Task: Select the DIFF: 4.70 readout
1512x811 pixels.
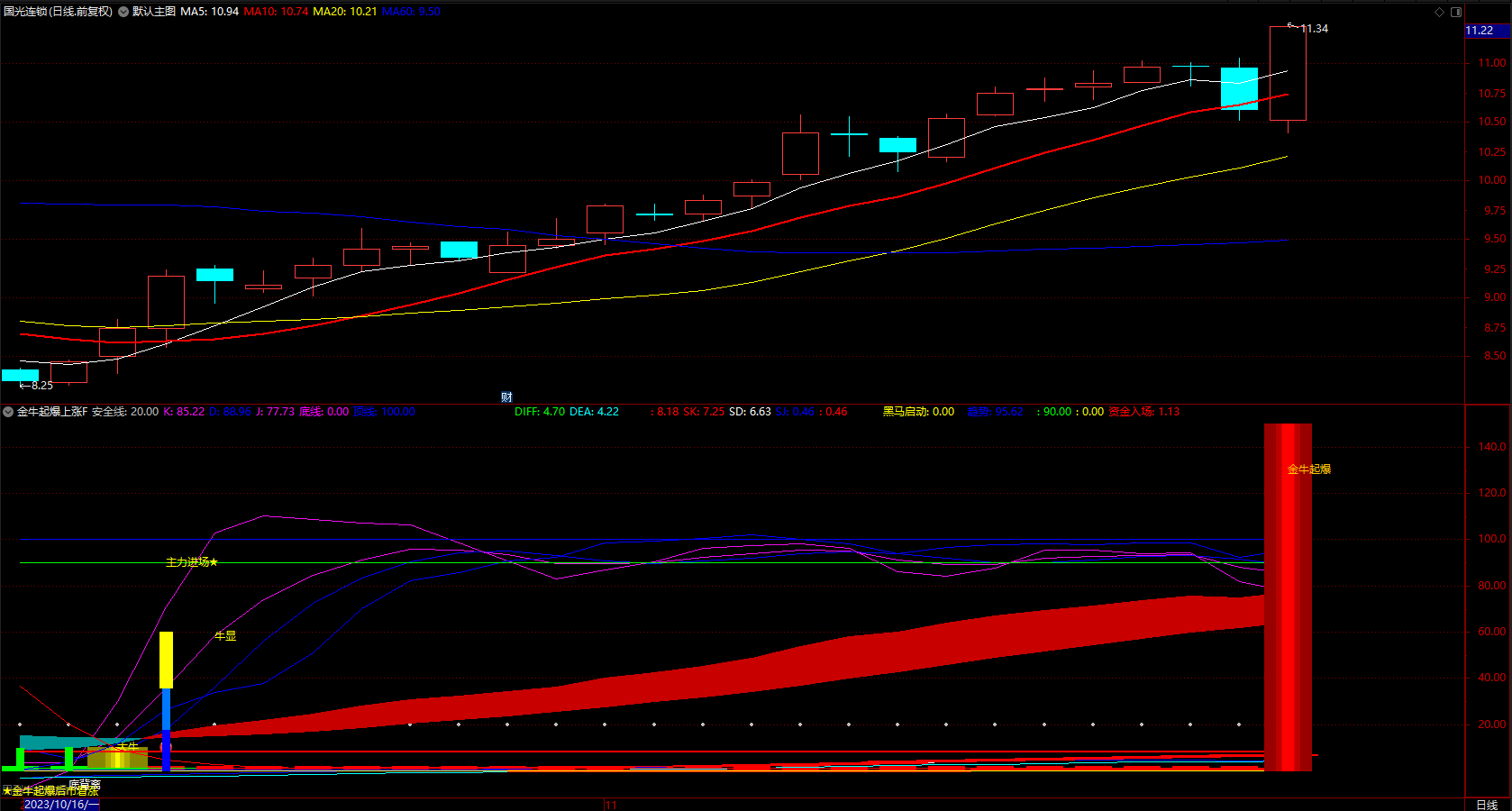Action: tap(540, 412)
